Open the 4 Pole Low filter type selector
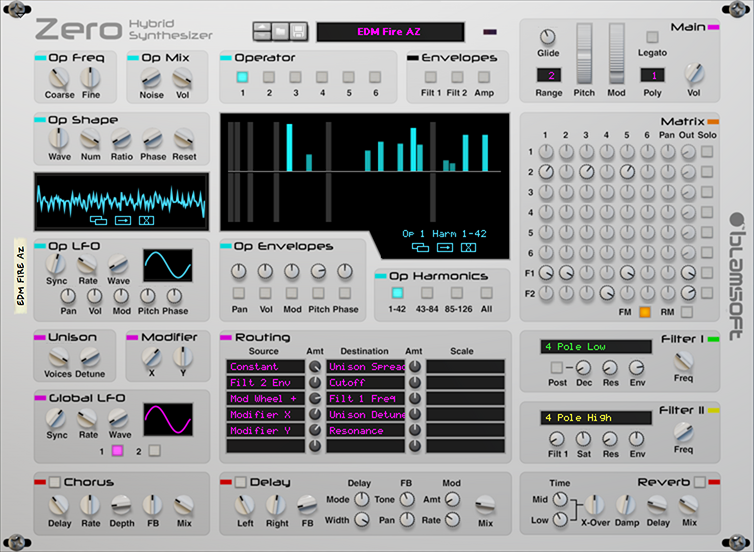This screenshot has width=754, height=552. [596, 347]
